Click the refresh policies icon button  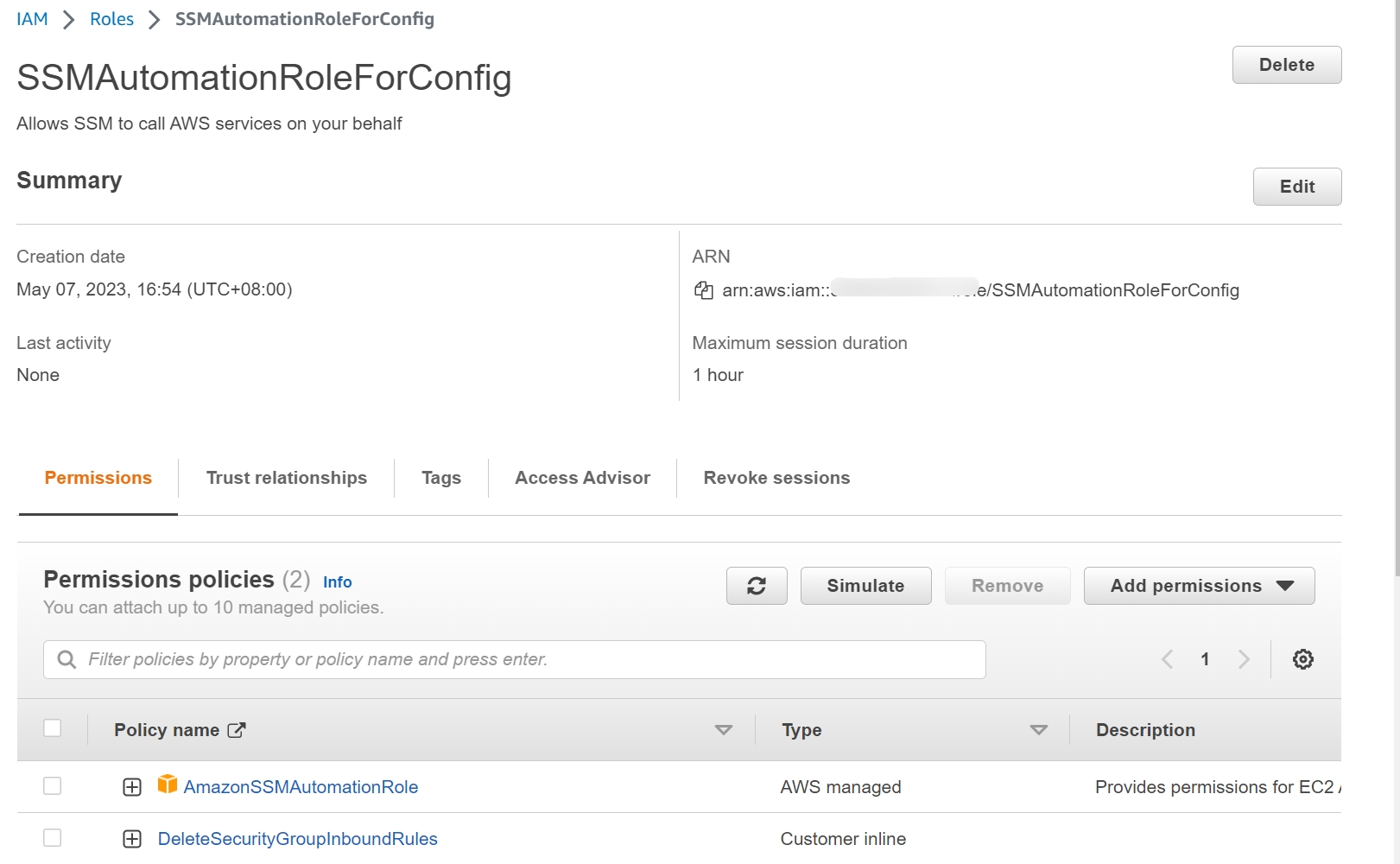[x=757, y=586]
